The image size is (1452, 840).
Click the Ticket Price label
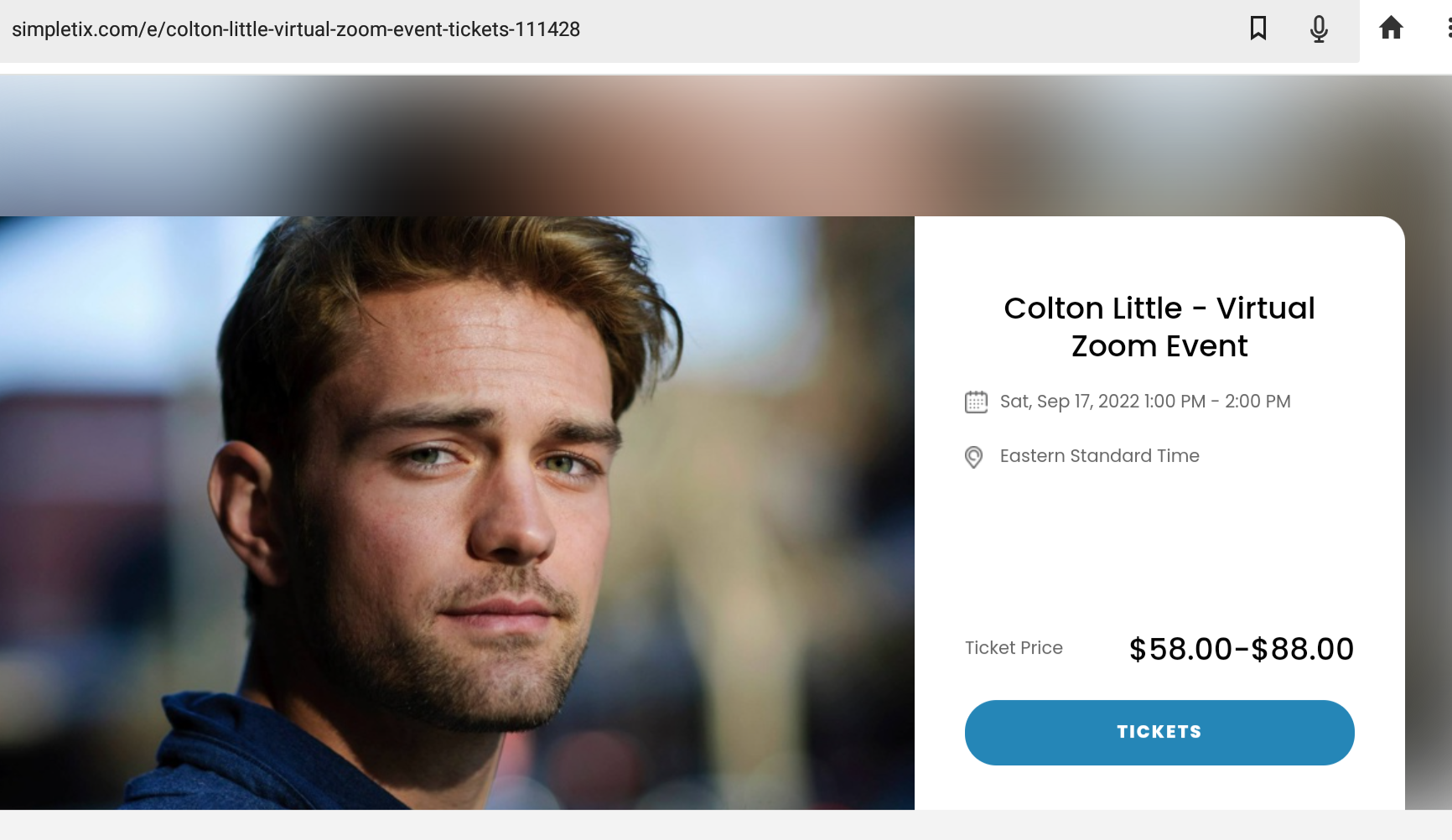click(x=1014, y=648)
